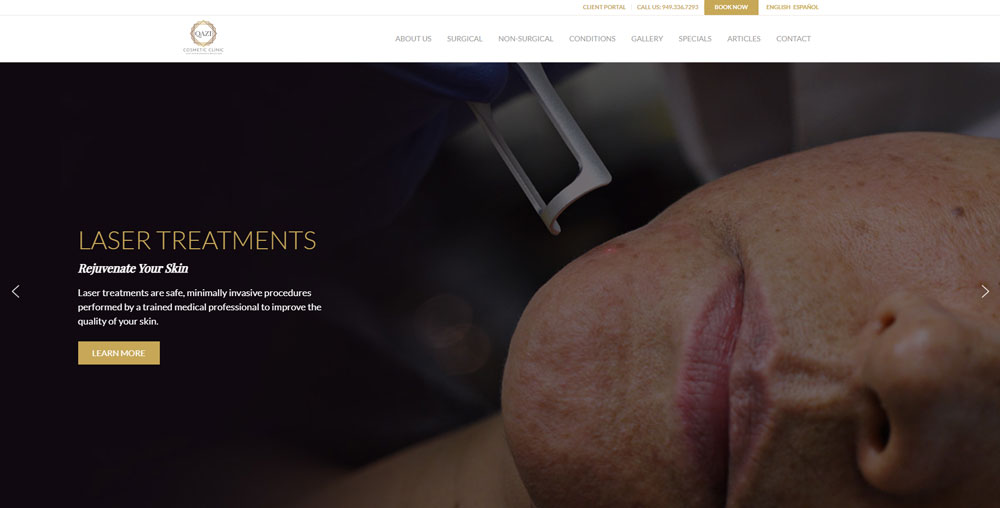
Task: Open the Conditions menu
Action: pyautogui.click(x=592, y=39)
